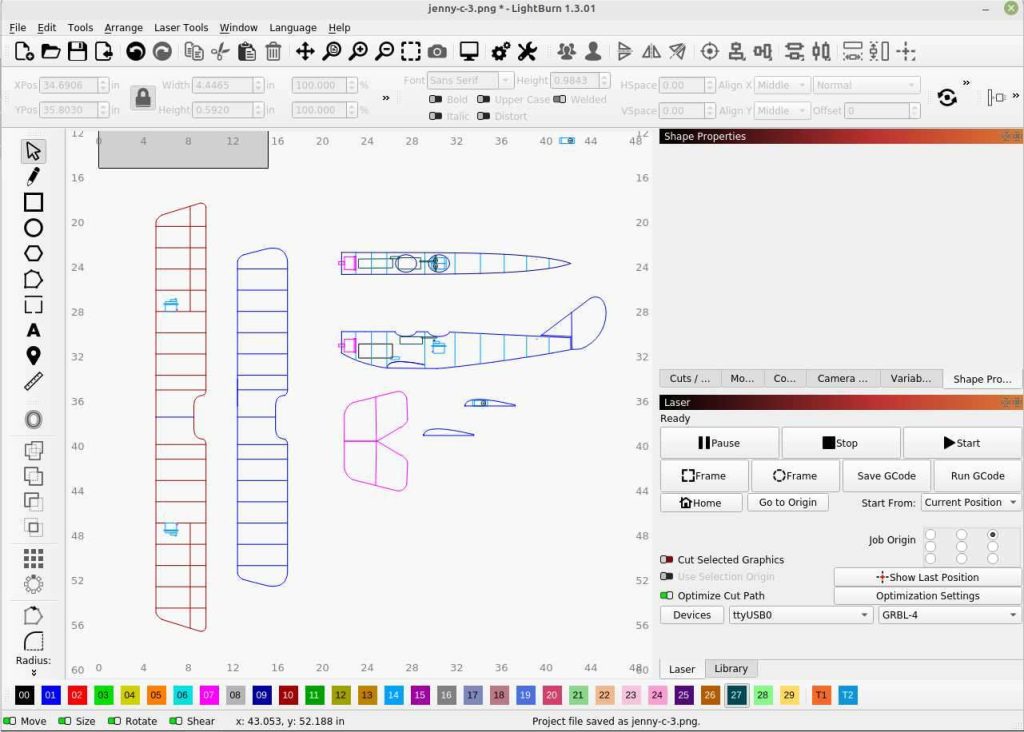Pick the red 02 layer color swatch
1024x732 pixels.
pyautogui.click(x=77, y=695)
